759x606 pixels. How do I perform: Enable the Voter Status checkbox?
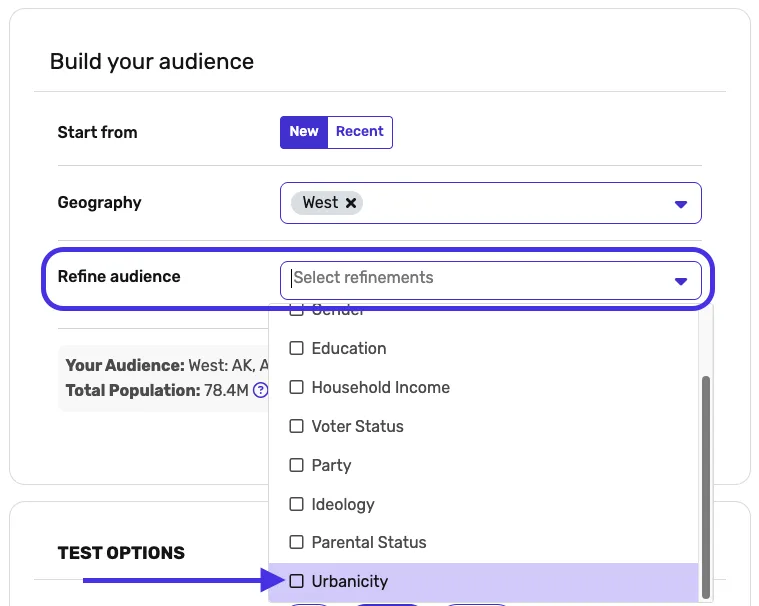(x=296, y=427)
